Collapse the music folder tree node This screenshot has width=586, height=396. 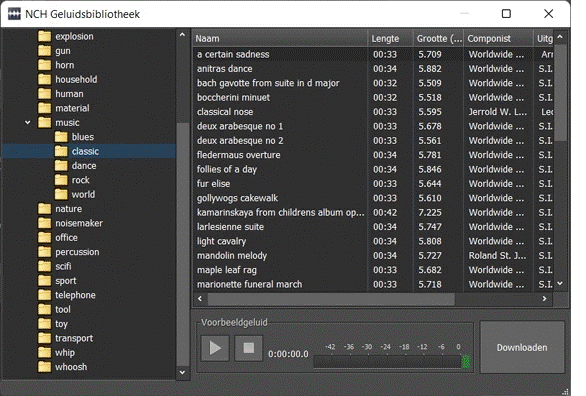[28, 123]
